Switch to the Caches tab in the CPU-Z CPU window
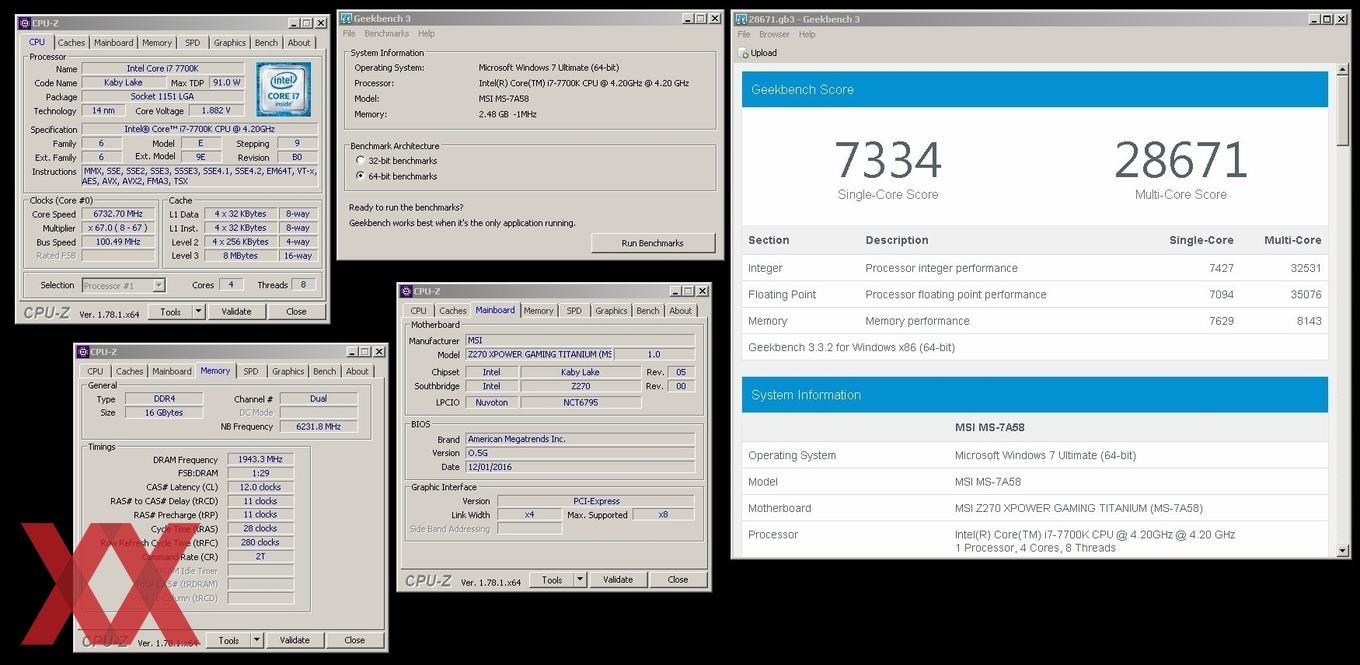Viewport: 1360px width, 665px height. pyautogui.click(x=71, y=42)
